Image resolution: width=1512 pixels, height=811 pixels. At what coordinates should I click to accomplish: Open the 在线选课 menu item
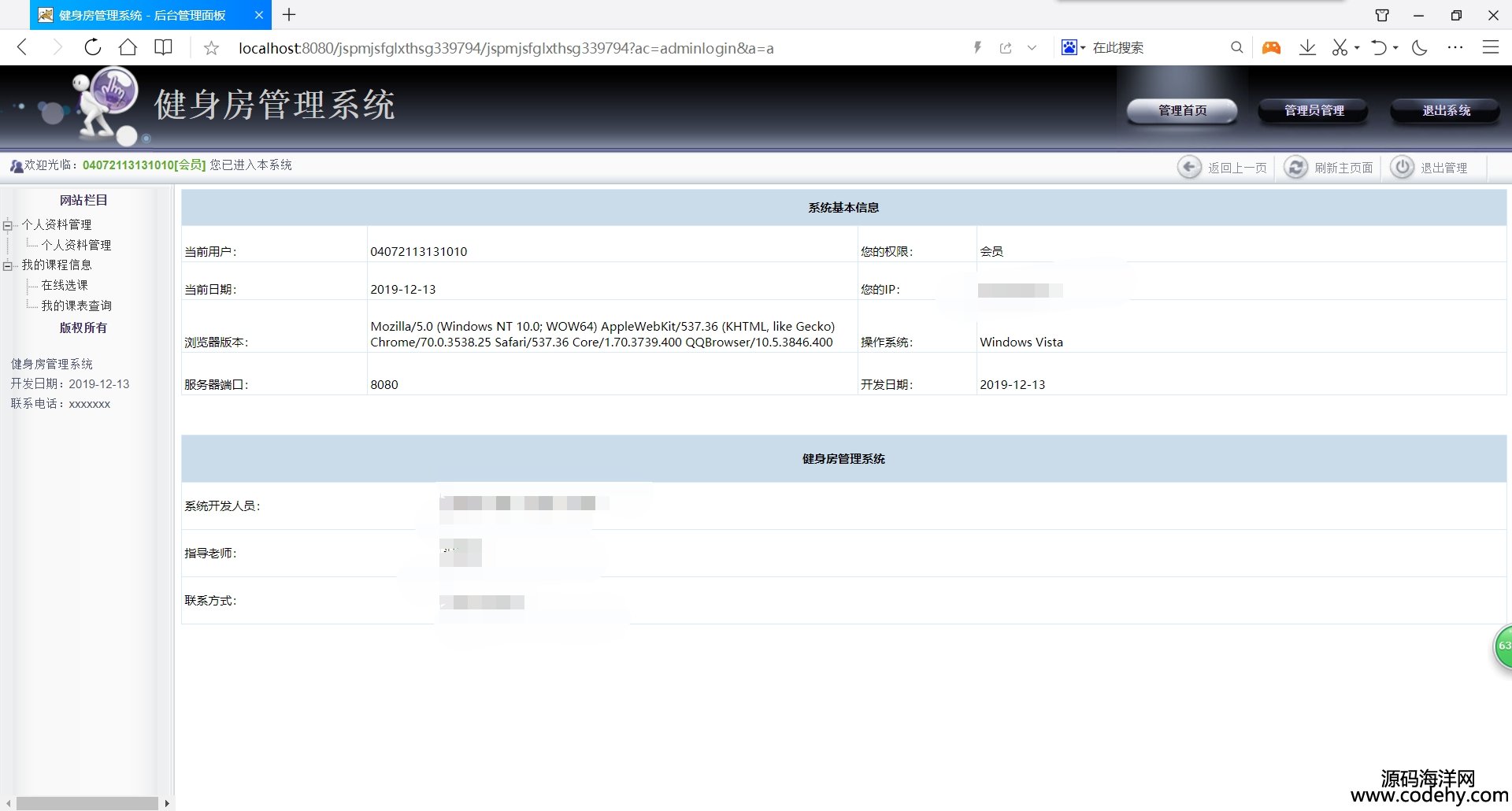65,285
